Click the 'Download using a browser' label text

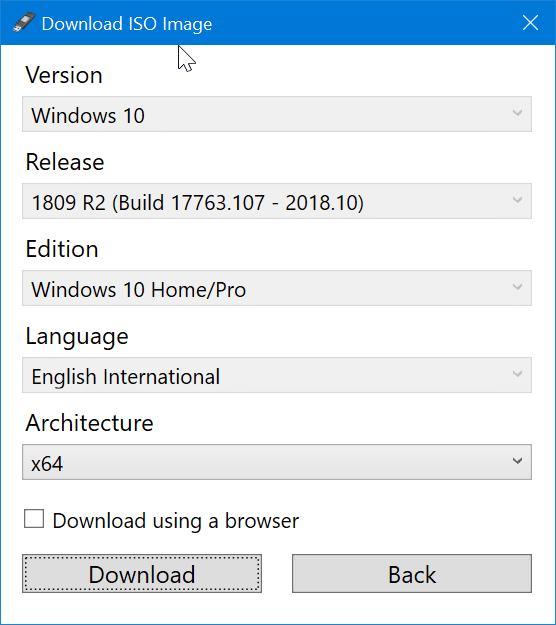tap(175, 521)
